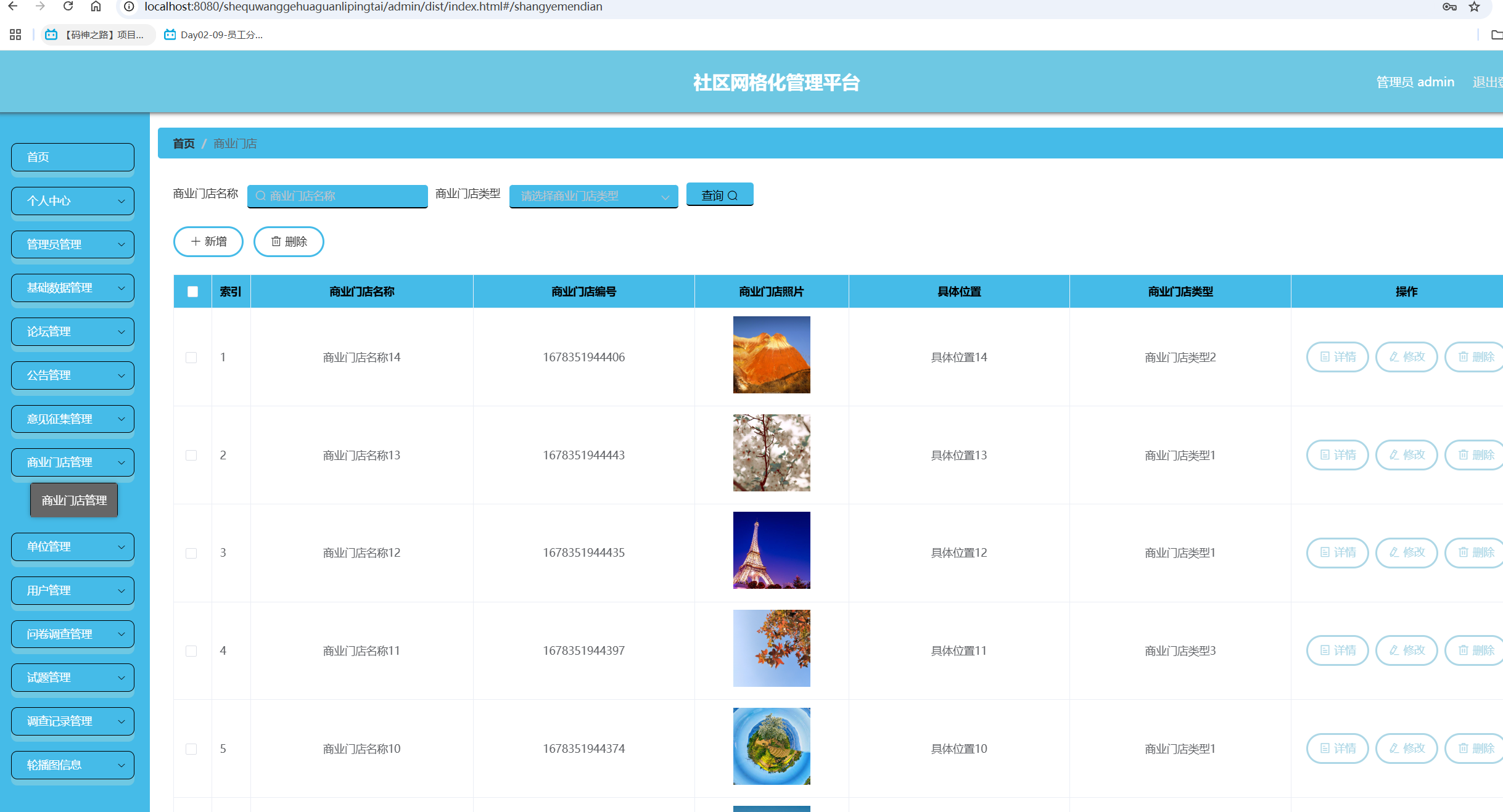This screenshot has width=1503, height=812.
Task: Expand the 基础数据管理 sidebar menu
Action: (73, 288)
